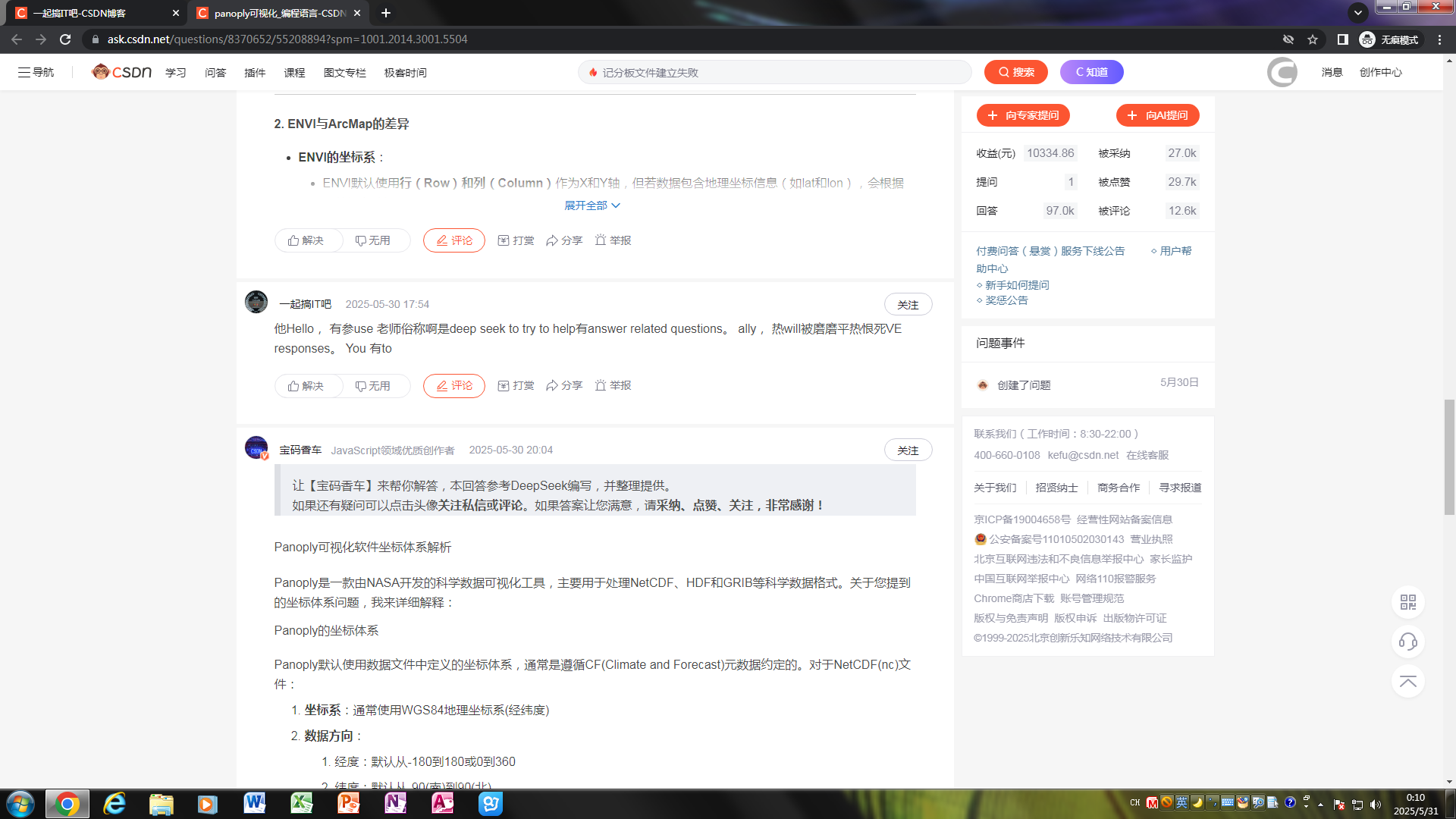Screen dimensions: 1456x819
Task: Open the 导航 hamburger menu
Action: pos(36,72)
